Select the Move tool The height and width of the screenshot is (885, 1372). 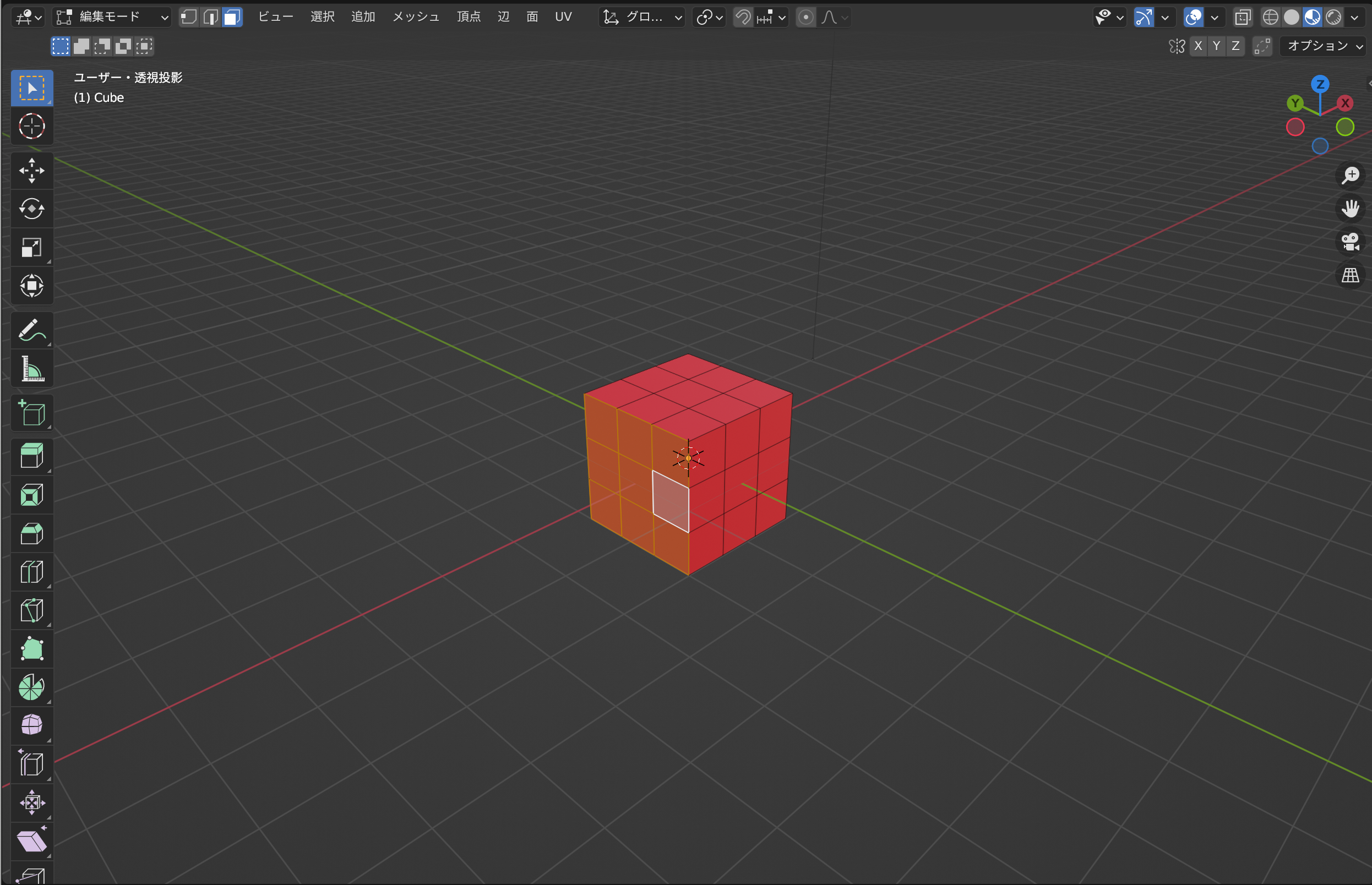click(x=31, y=171)
